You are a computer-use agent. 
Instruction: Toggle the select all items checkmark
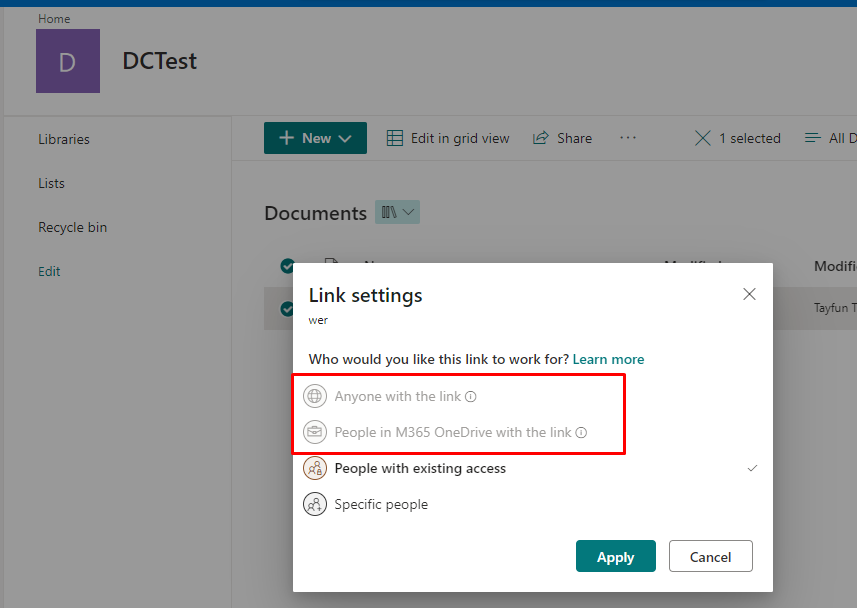click(288, 266)
